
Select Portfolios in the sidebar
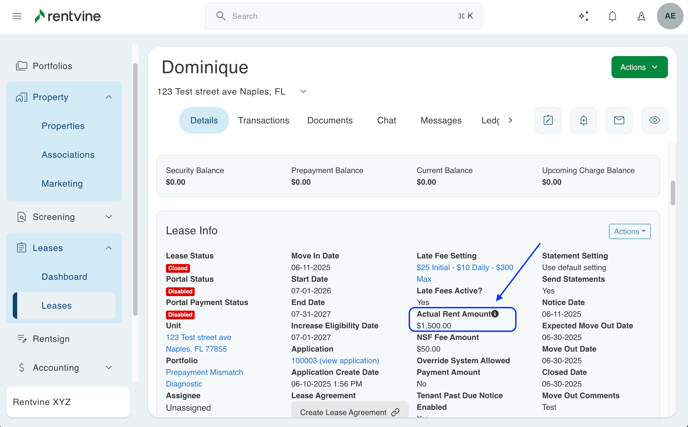point(52,66)
